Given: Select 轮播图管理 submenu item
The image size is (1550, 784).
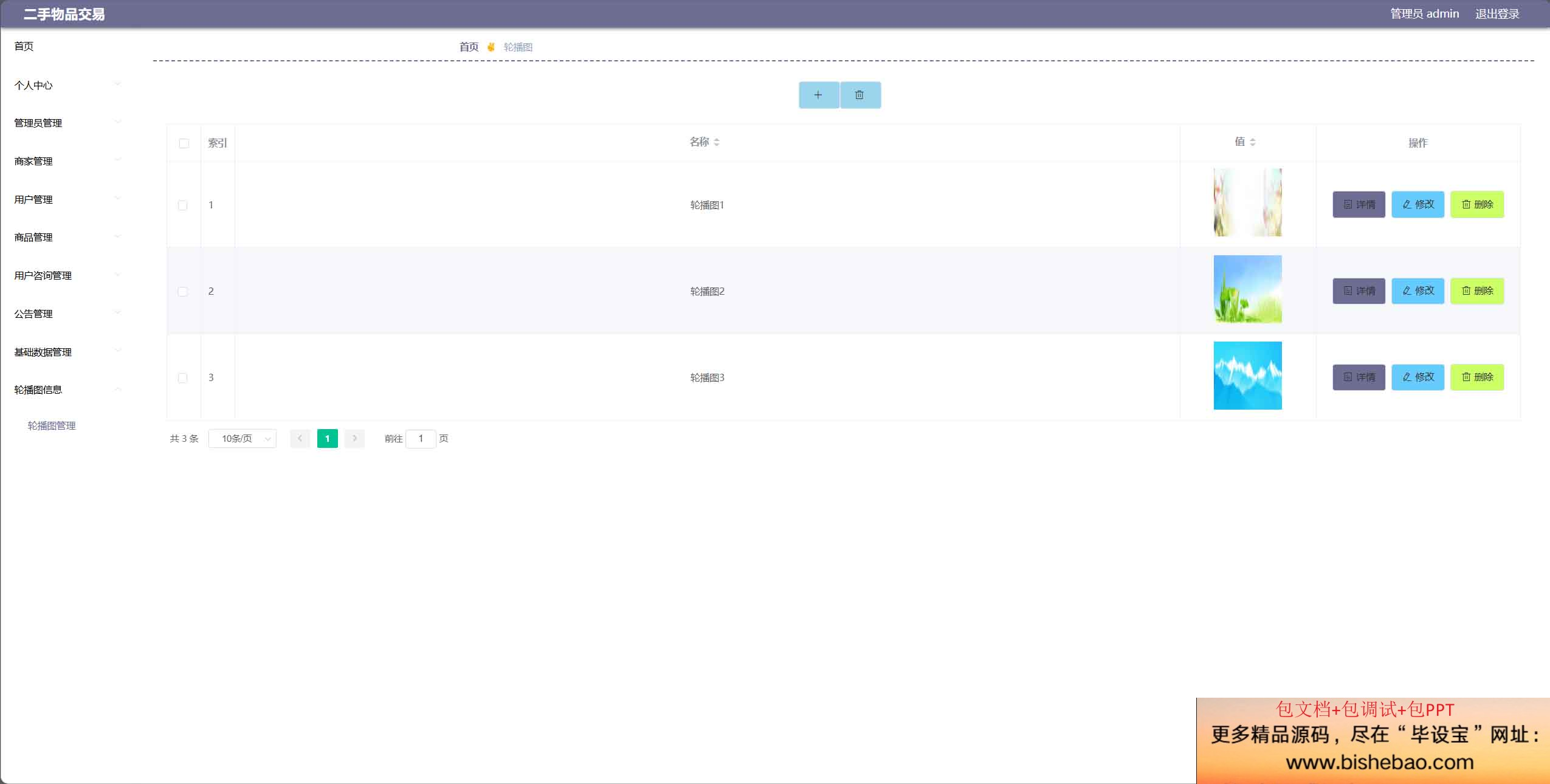Looking at the screenshot, I should pos(52,425).
